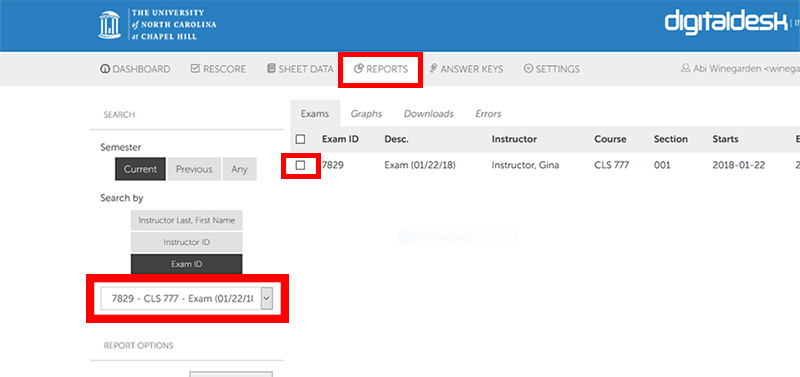The width and height of the screenshot is (800, 377).
Task: Select the Current semester option
Action: pyautogui.click(x=140, y=169)
